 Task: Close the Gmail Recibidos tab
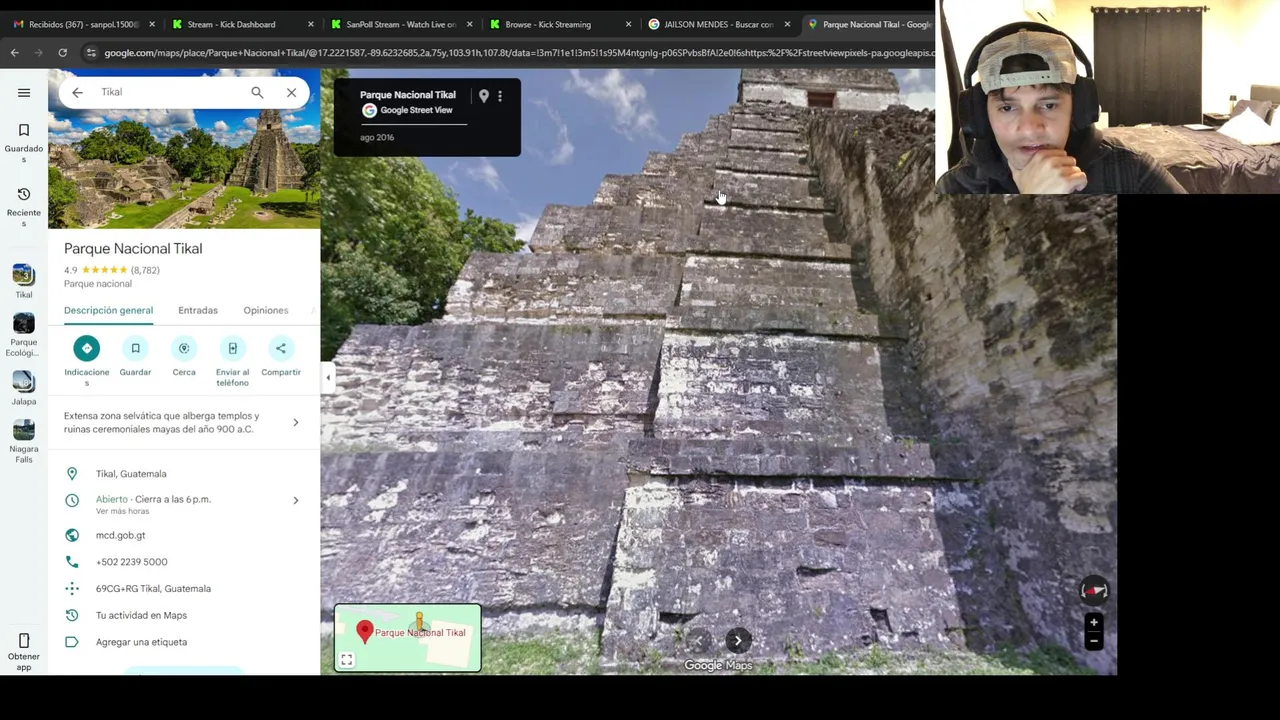[152, 24]
